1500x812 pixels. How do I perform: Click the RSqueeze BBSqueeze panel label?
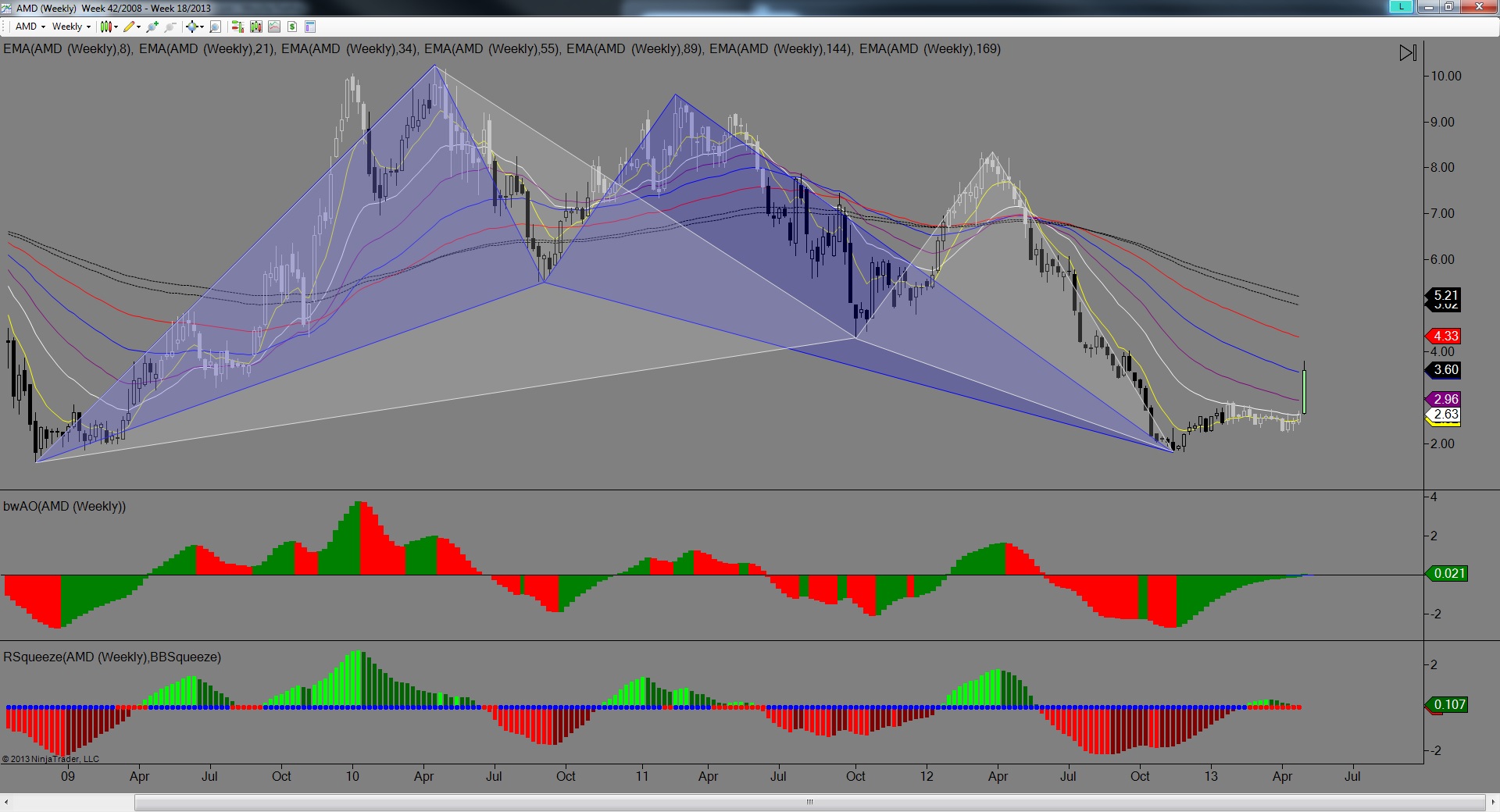coord(112,657)
